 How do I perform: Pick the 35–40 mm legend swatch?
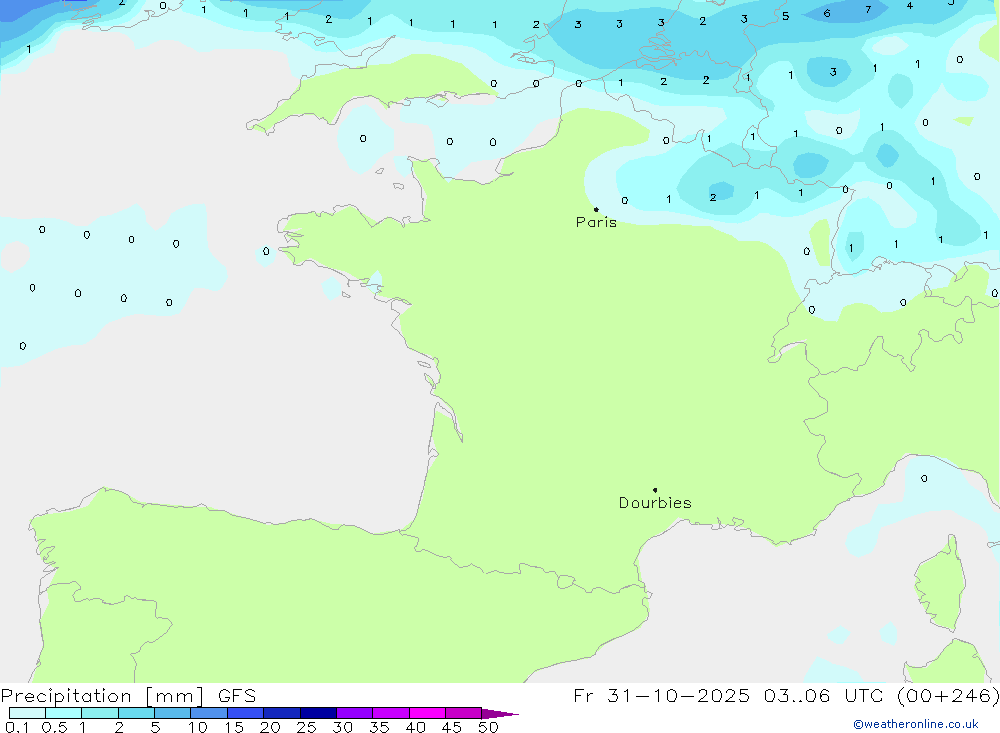[x=391, y=713]
